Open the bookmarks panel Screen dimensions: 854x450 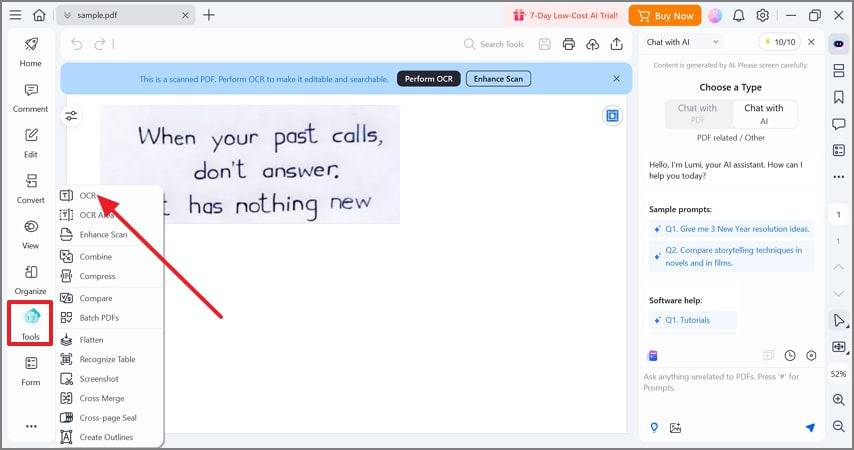[839, 97]
